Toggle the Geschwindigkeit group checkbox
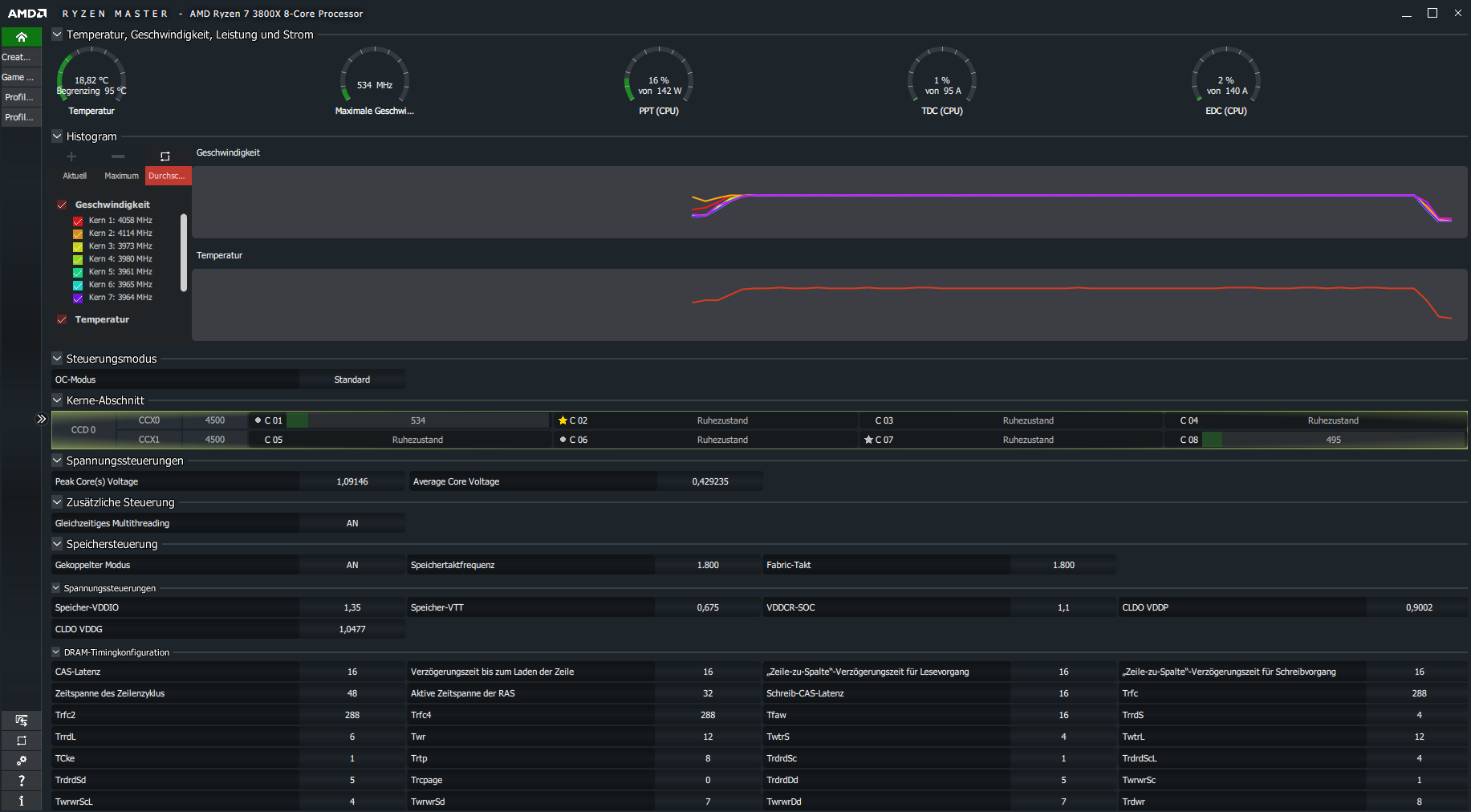Screen dimensions: 1471x812 62,205
